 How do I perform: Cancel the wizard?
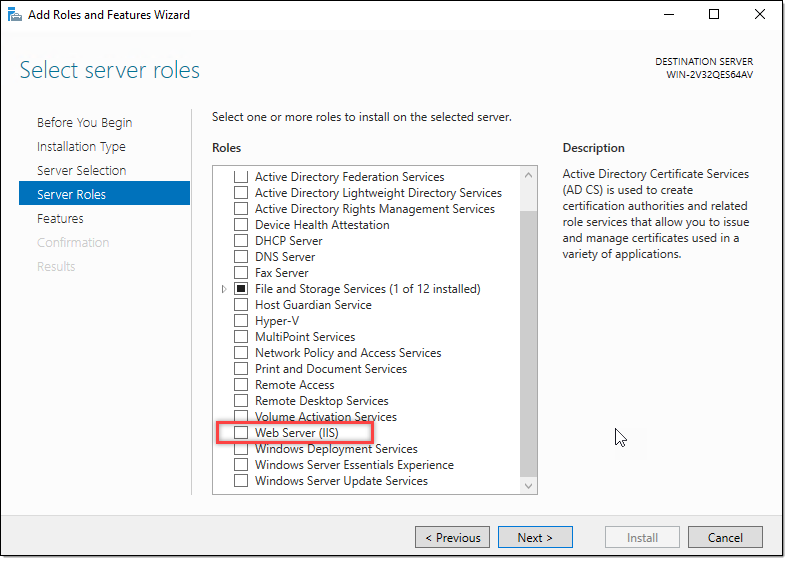point(725,537)
